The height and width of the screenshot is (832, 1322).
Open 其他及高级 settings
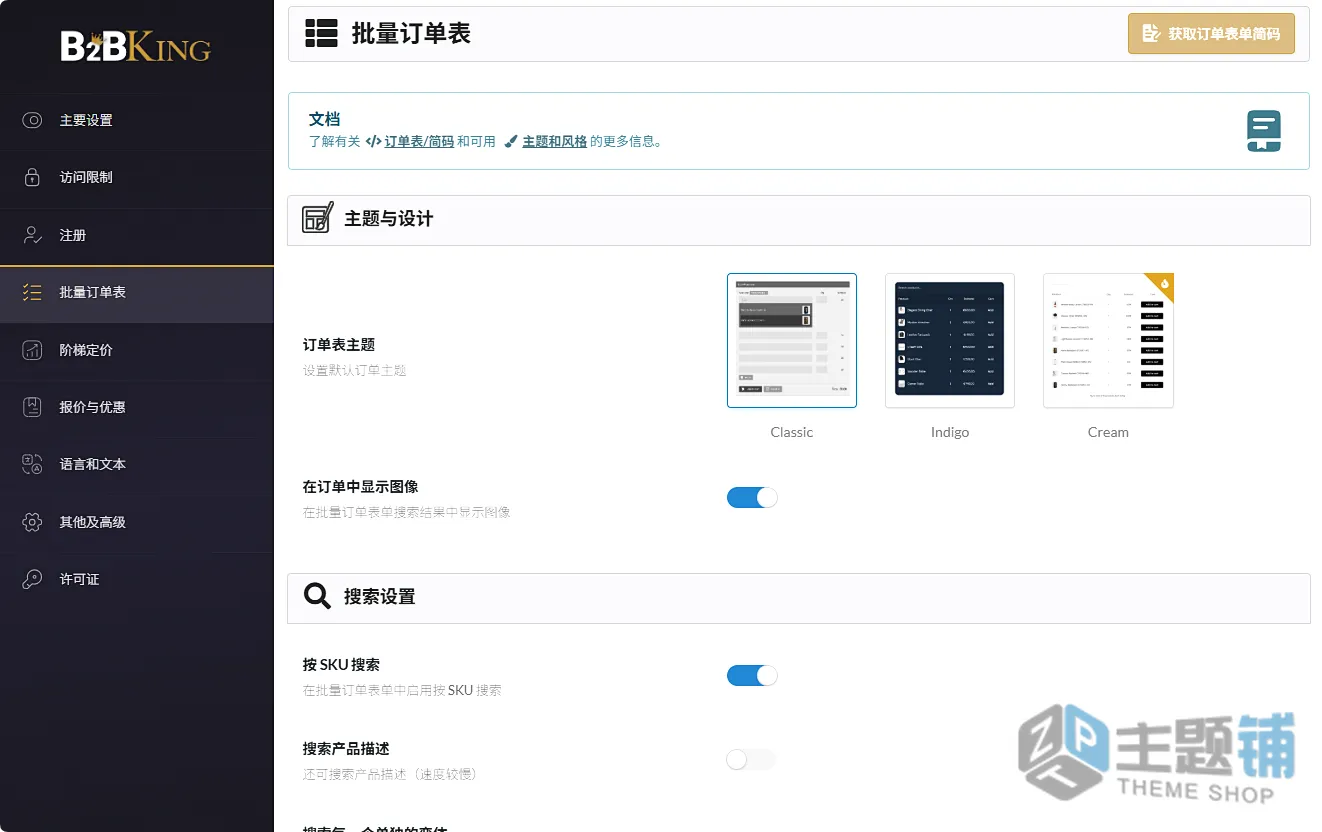click(137, 522)
